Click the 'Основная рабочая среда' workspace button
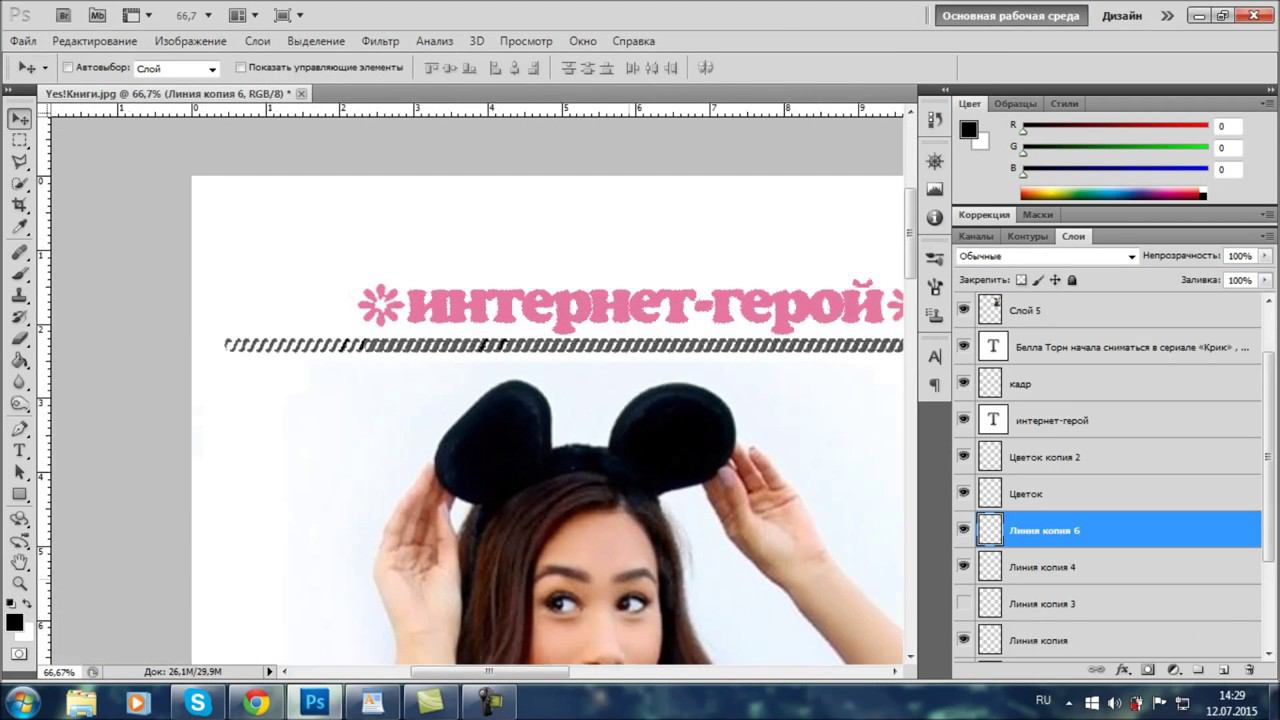 1011,16
